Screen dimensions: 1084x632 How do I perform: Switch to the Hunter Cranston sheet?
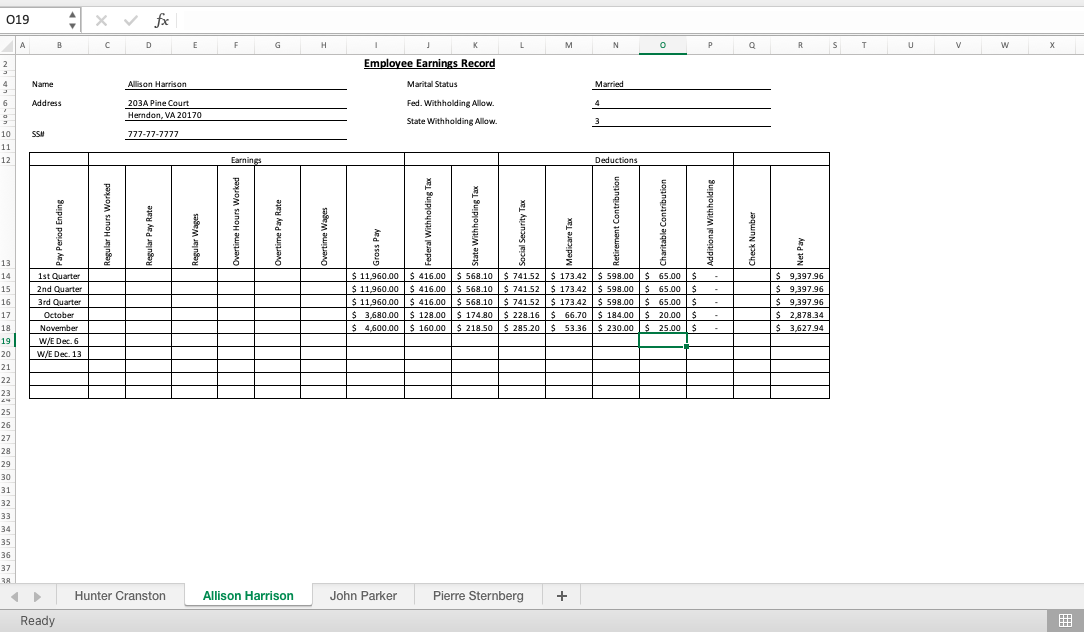pyautogui.click(x=120, y=595)
